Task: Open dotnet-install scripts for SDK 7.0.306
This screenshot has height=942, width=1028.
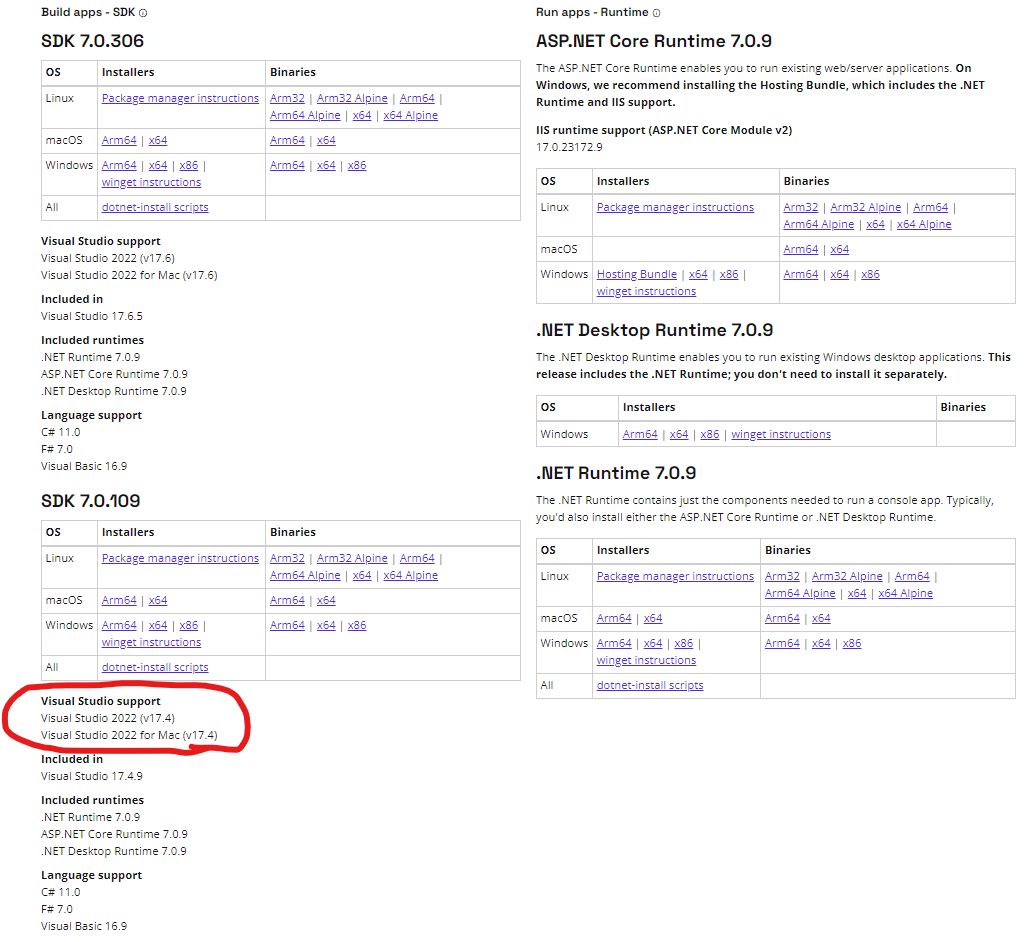Action: [x=155, y=207]
